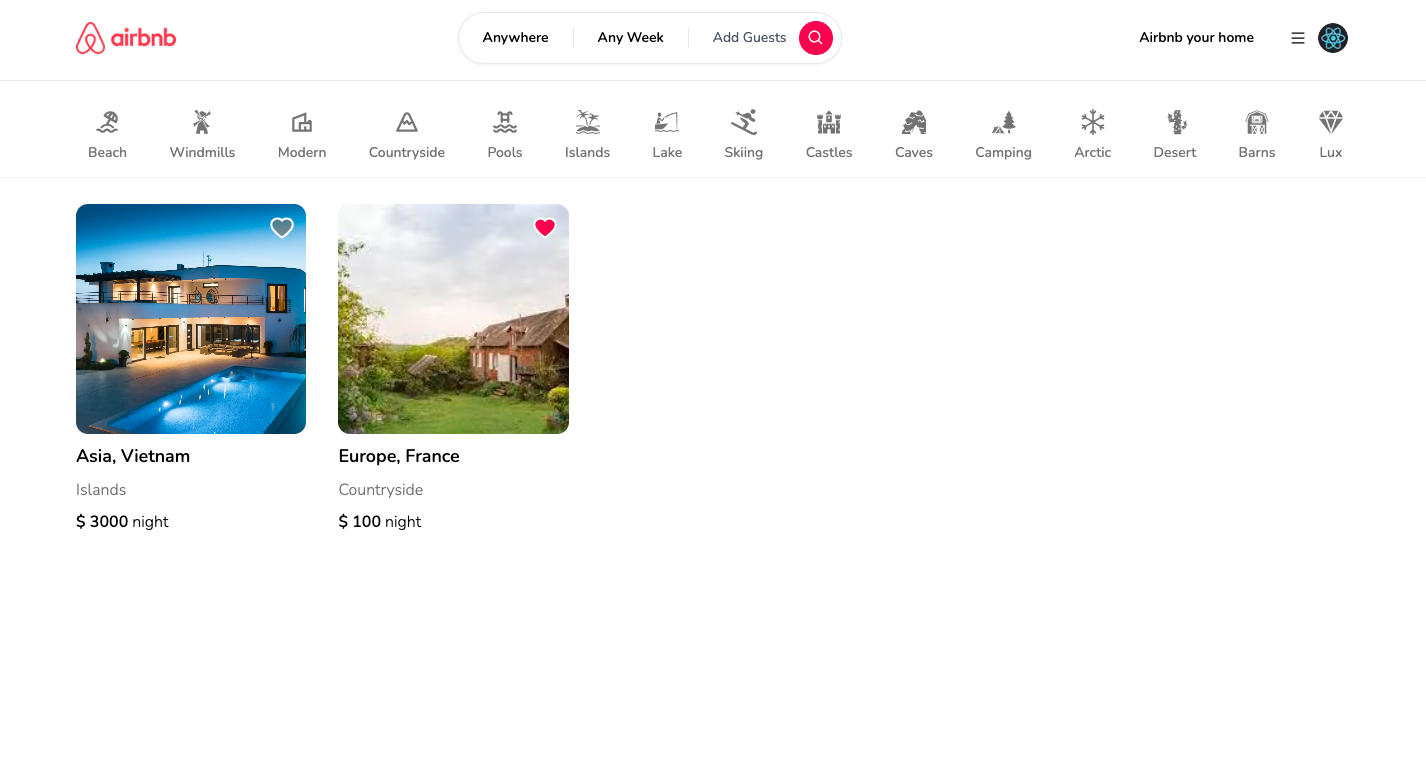Select the Camping tree icon

click(1003, 122)
